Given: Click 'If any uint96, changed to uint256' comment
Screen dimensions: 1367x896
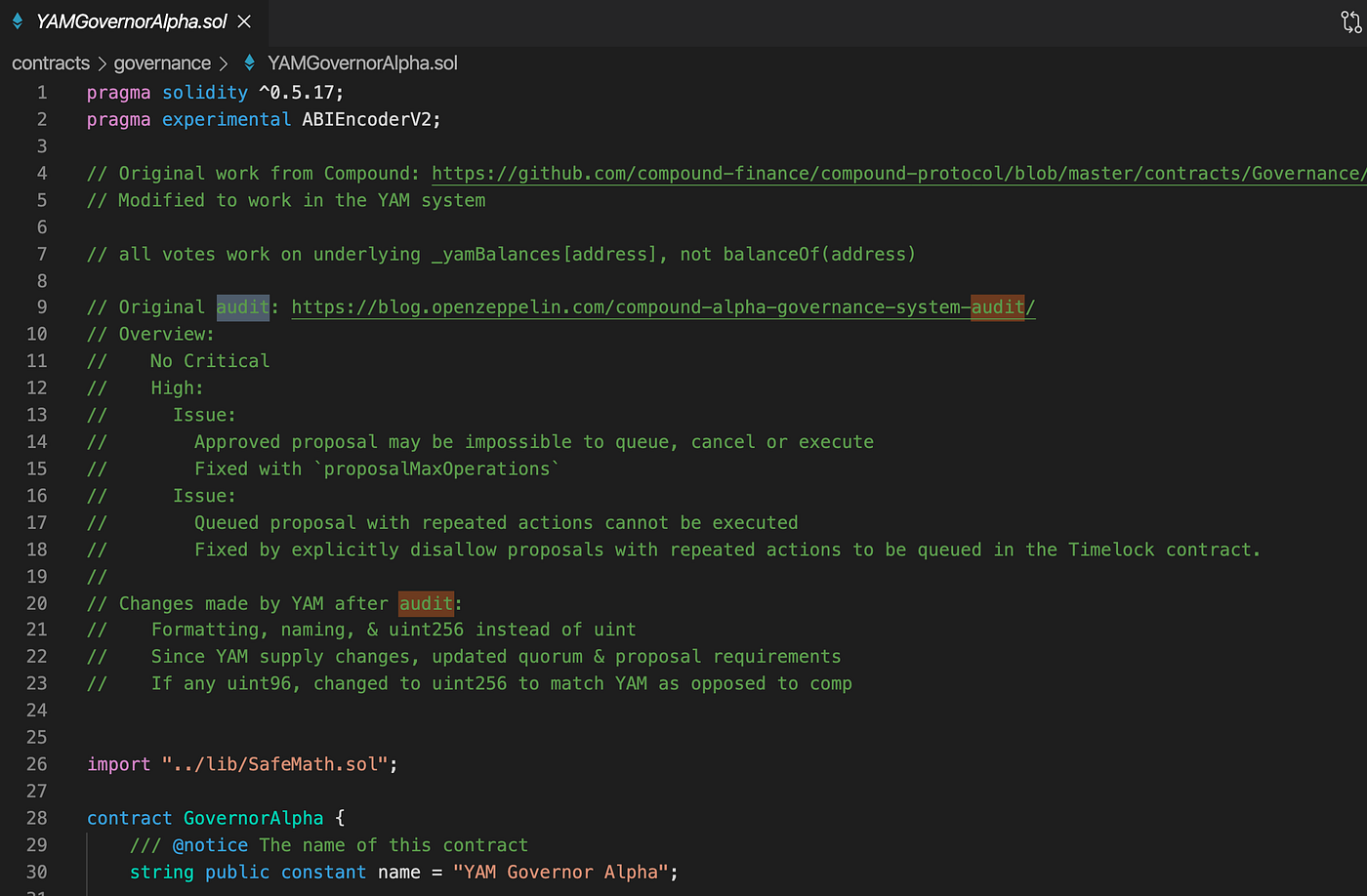Looking at the screenshot, I should 329,683.
